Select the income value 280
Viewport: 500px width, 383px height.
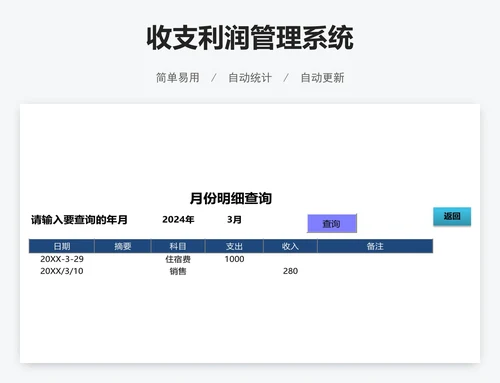click(290, 271)
